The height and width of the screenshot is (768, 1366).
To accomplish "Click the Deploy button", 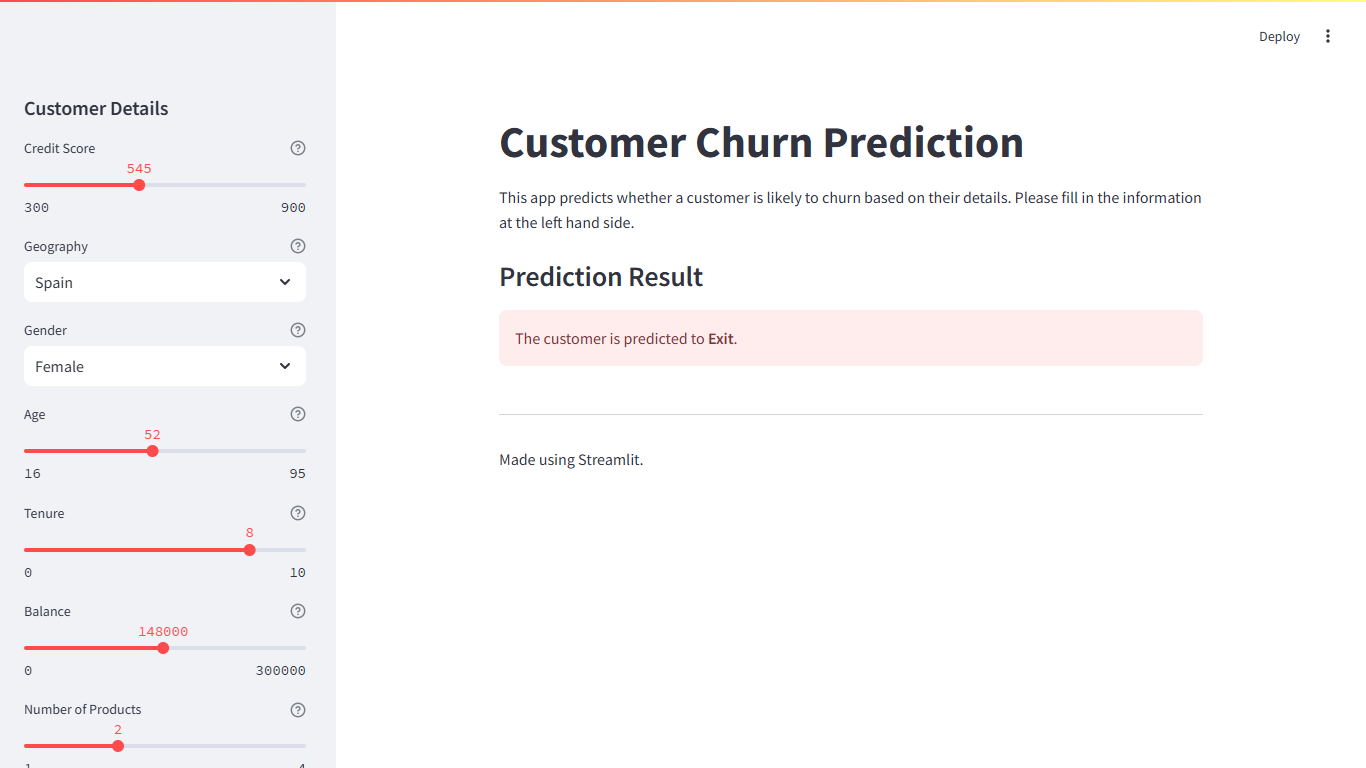I will click(1279, 36).
